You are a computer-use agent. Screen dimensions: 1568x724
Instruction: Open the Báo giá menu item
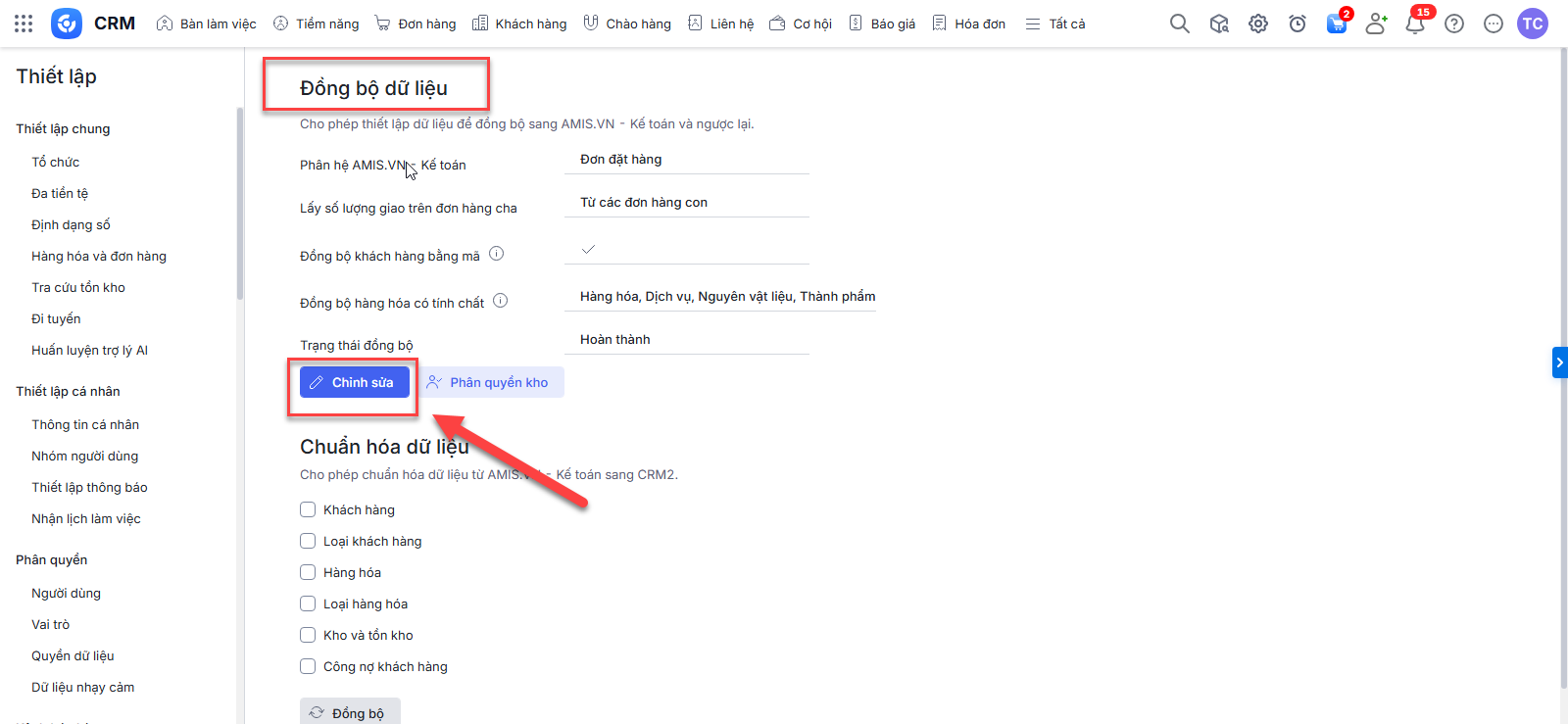pos(882,24)
